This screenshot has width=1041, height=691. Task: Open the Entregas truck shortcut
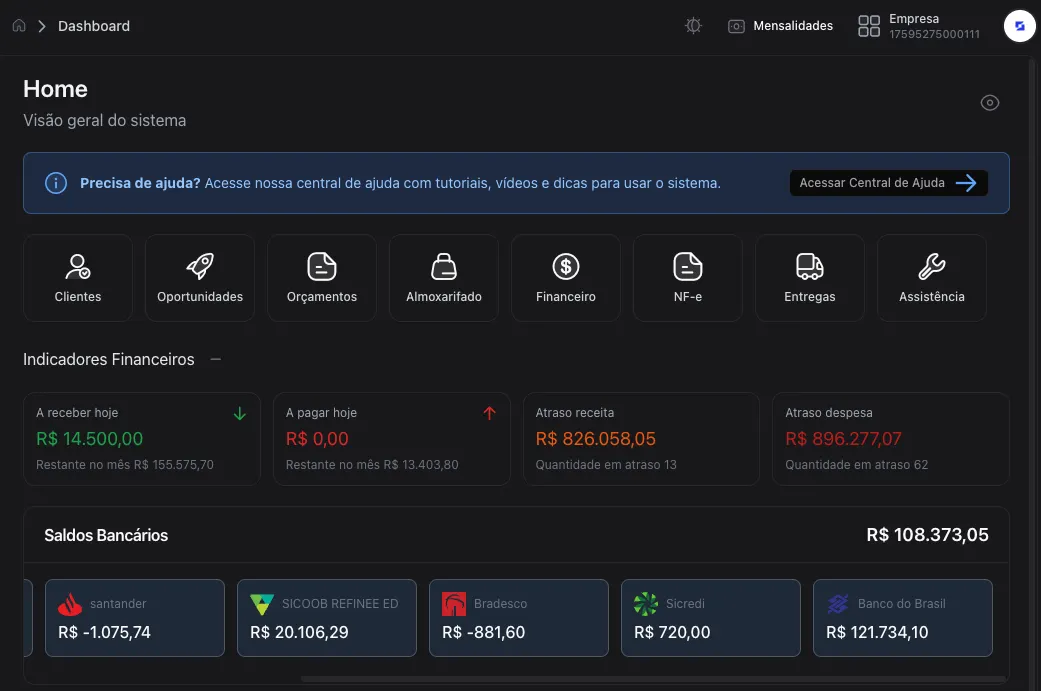(x=810, y=278)
